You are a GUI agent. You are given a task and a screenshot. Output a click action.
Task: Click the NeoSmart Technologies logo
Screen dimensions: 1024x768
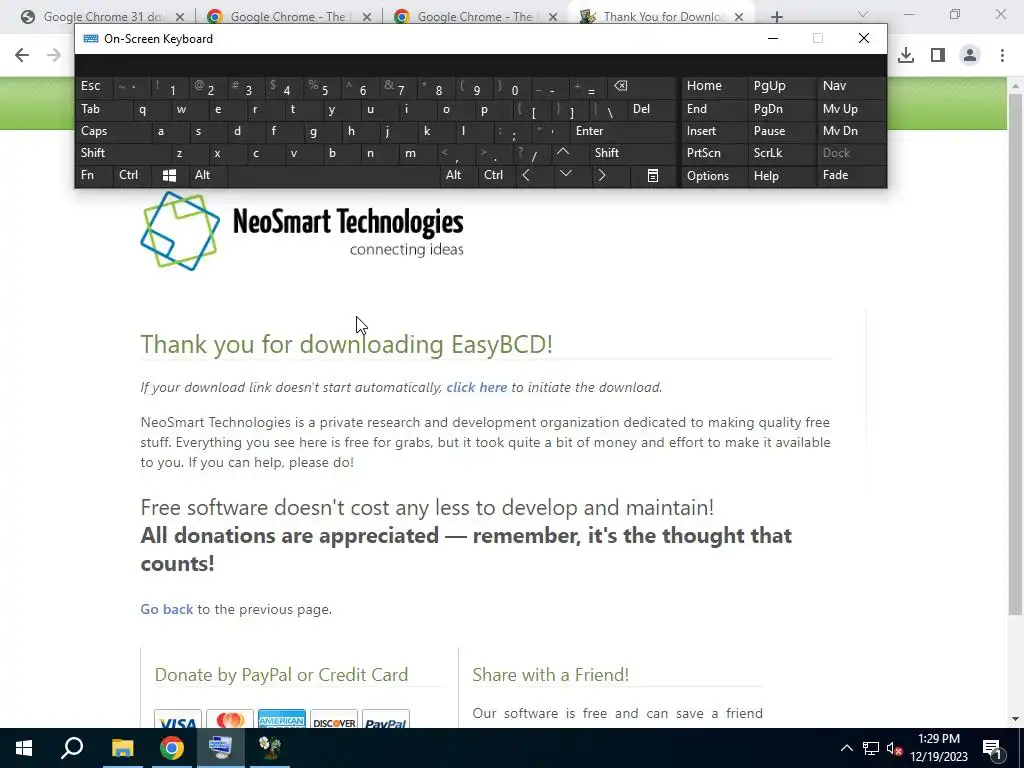coord(302,231)
